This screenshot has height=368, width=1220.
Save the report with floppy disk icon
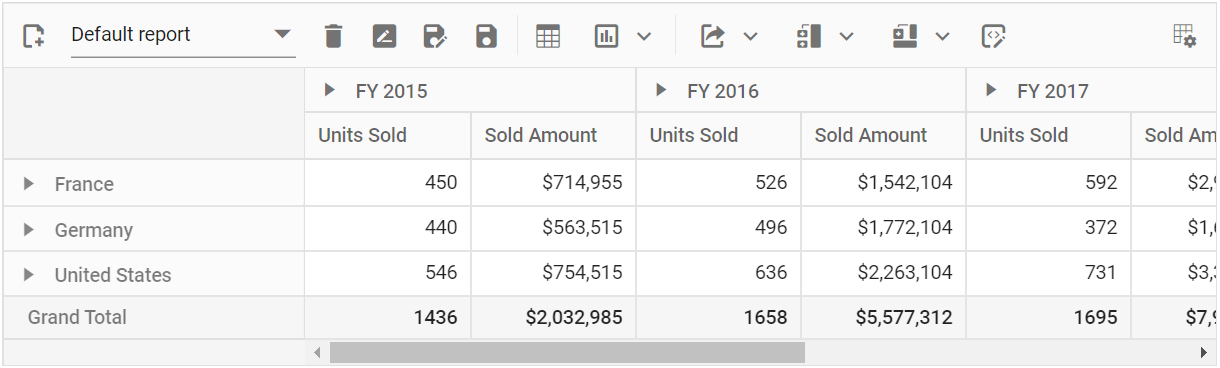pyautogui.click(x=486, y=37)
